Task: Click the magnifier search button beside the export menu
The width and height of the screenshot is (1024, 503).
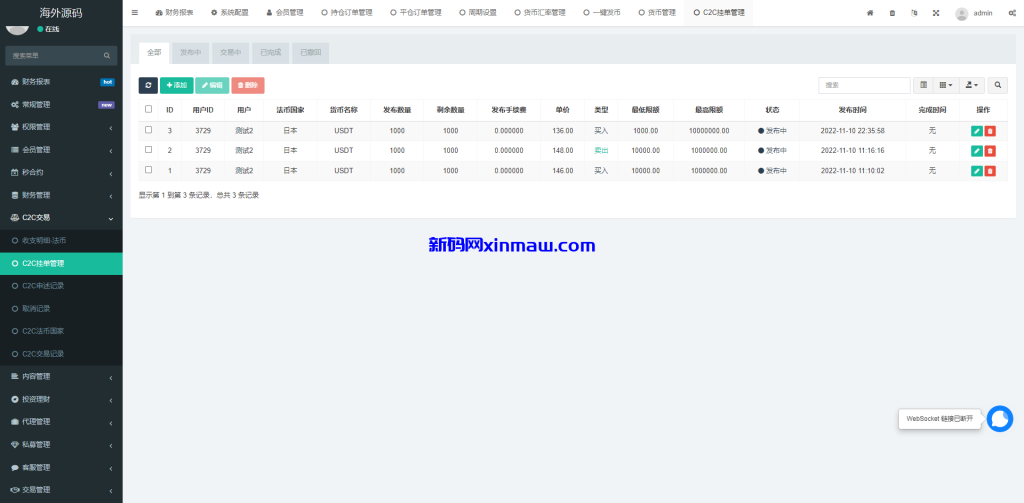Action: [x=997, y=85]
